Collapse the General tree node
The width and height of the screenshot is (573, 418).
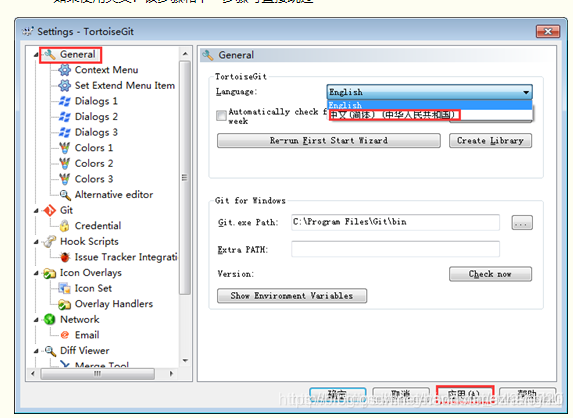36,55
